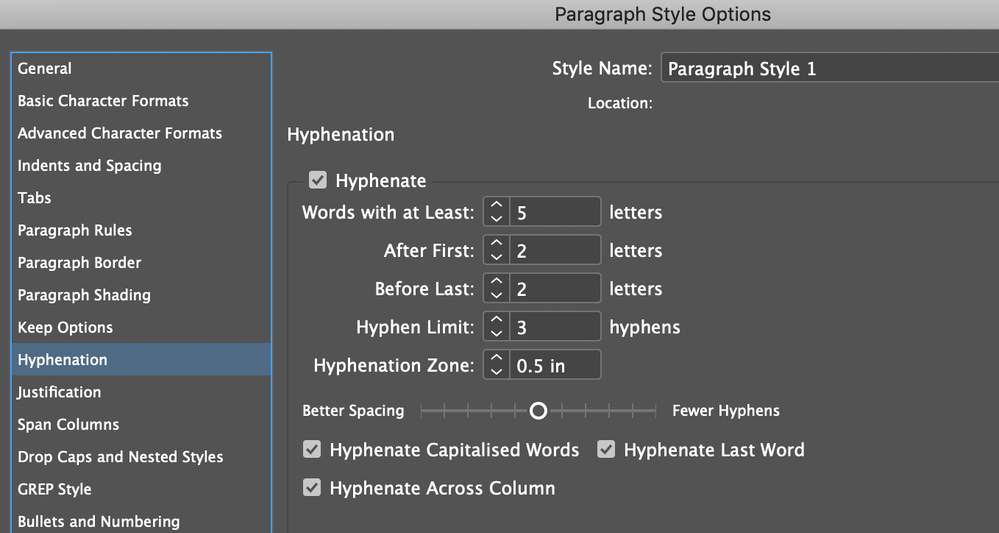Screen dimensions: 999x533
Task: Disable Hyphenate Across Column
Action: pos(312,488)
